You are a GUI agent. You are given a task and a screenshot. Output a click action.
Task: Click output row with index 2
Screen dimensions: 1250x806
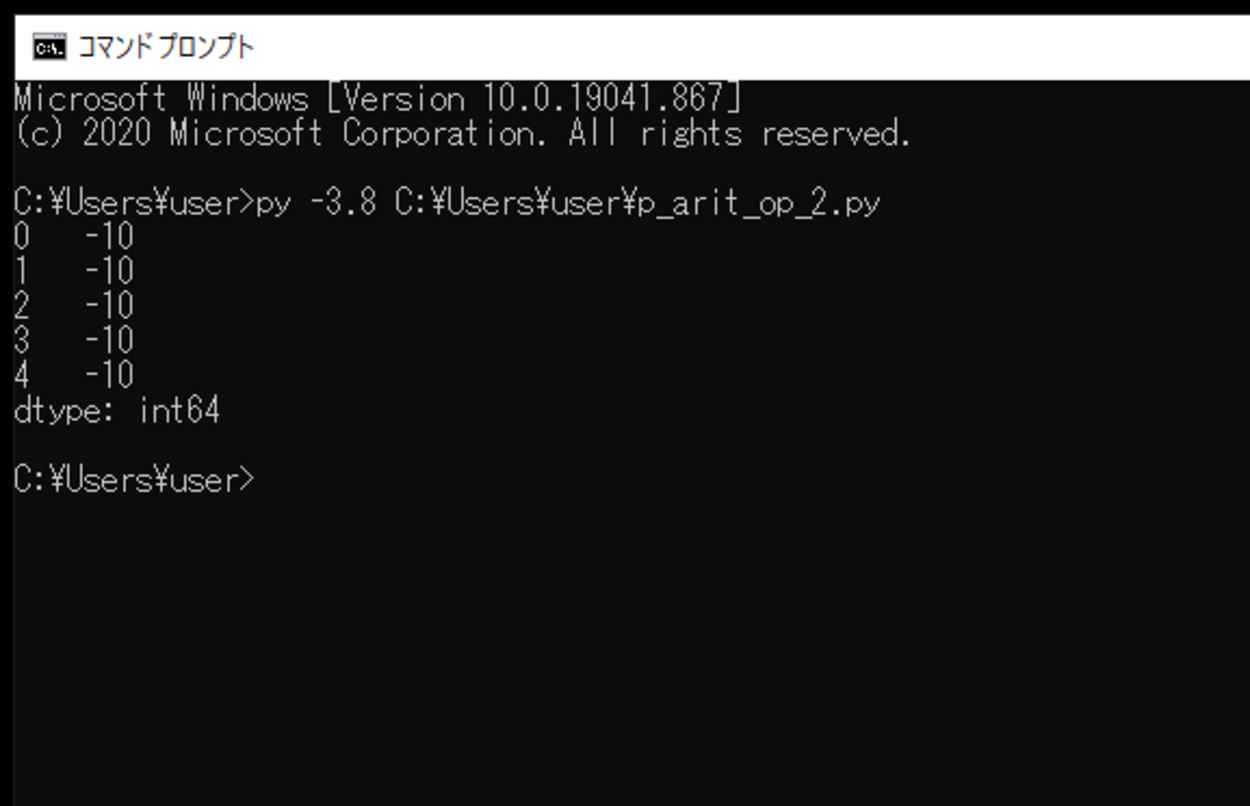[x=74, y=306]
